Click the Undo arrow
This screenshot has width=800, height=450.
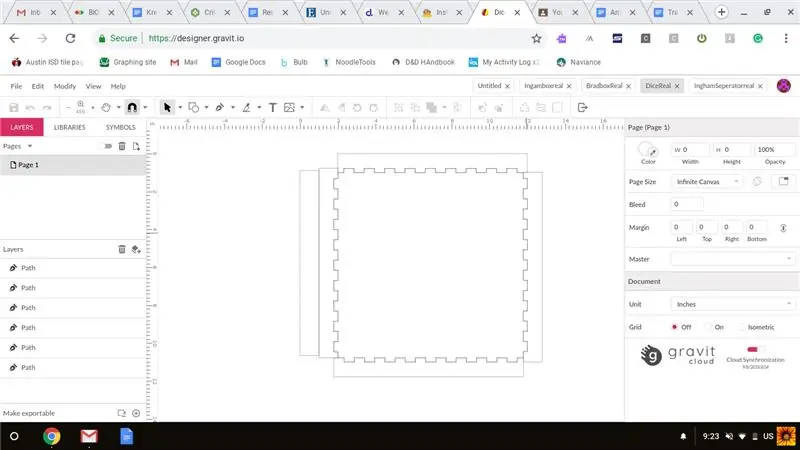30,108
